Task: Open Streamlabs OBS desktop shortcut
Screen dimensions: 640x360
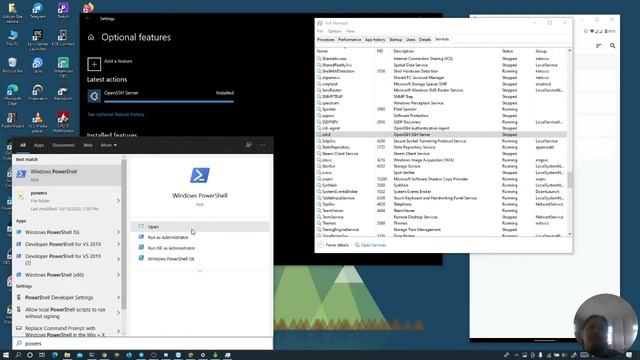Action: (63, 67)
